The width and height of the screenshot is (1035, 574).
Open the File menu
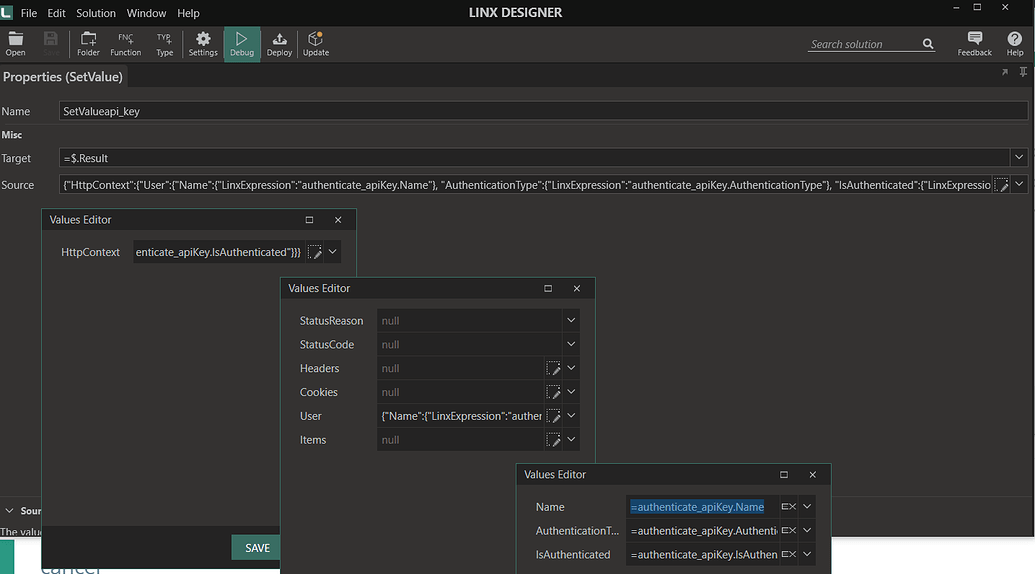point(28,13)
